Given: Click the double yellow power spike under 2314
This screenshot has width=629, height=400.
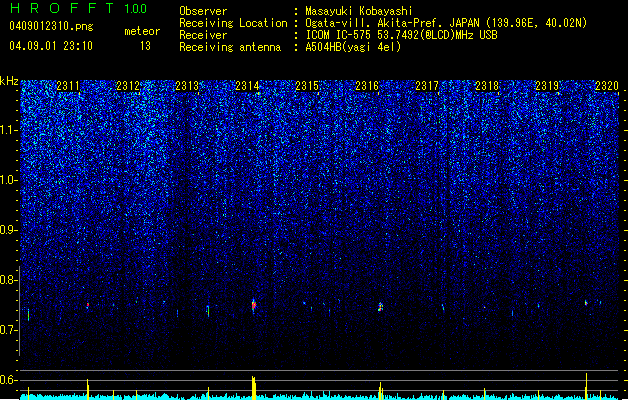Looking at the screenshot, I should tap(254, 388).
